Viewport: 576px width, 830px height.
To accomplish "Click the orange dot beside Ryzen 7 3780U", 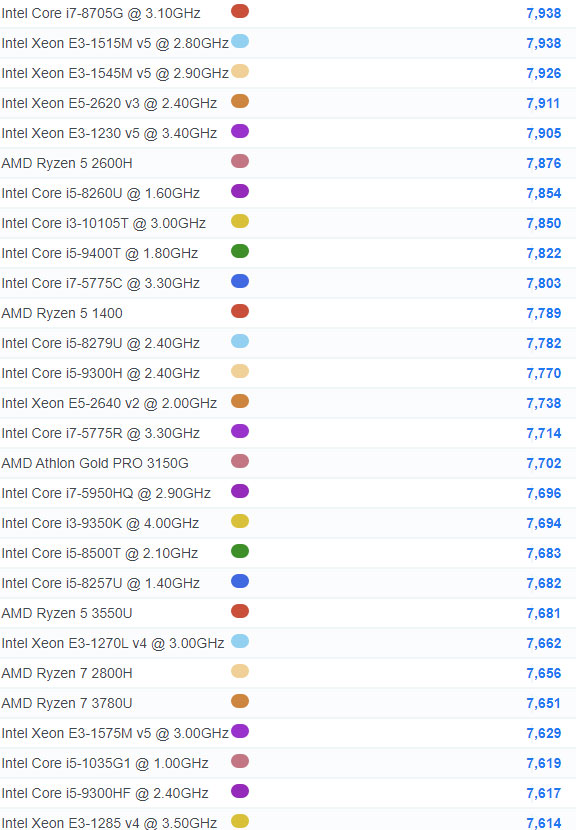I will (x=240, y=701).
